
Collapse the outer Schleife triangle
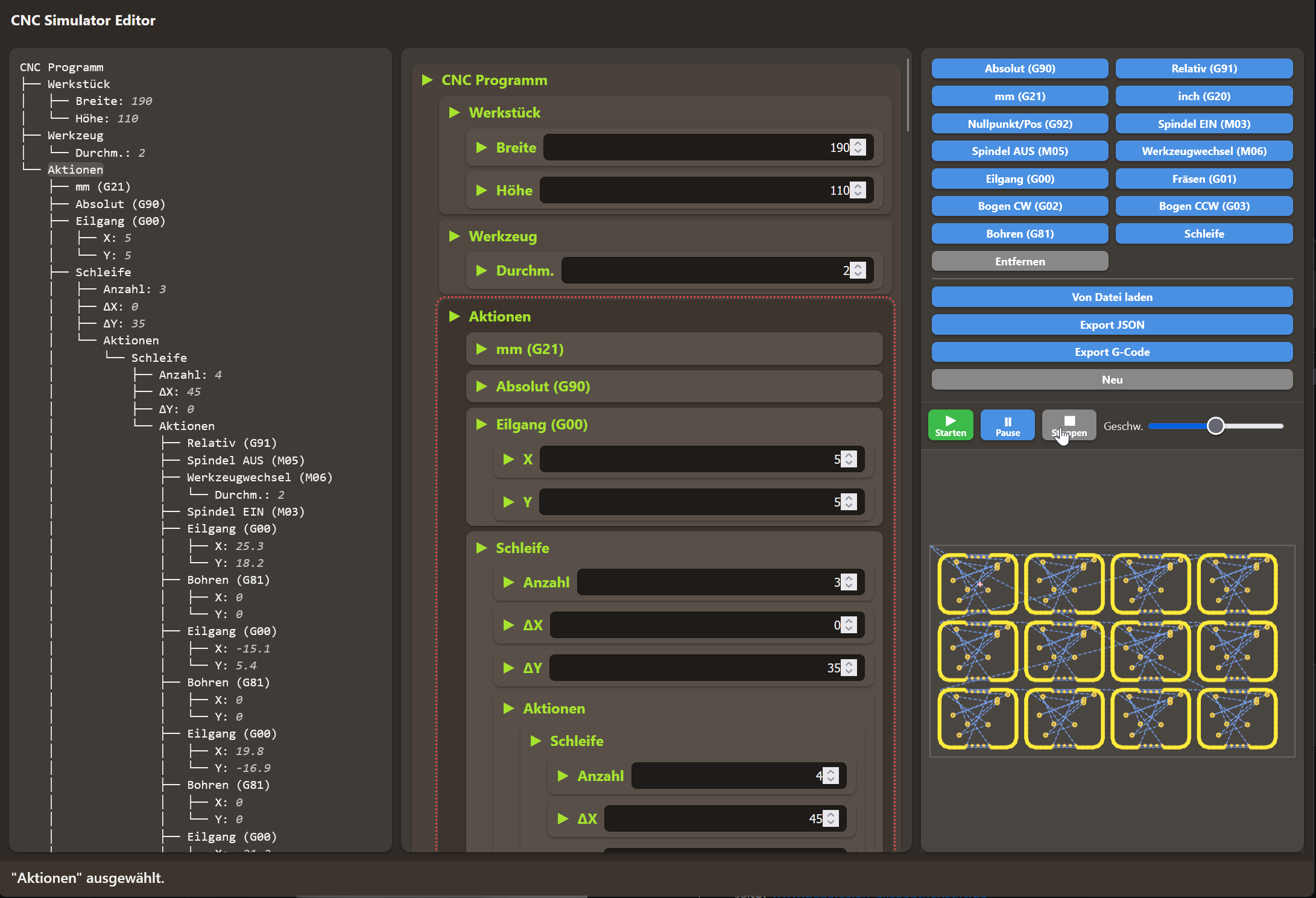pyautogui.click(x=481, y=548)
